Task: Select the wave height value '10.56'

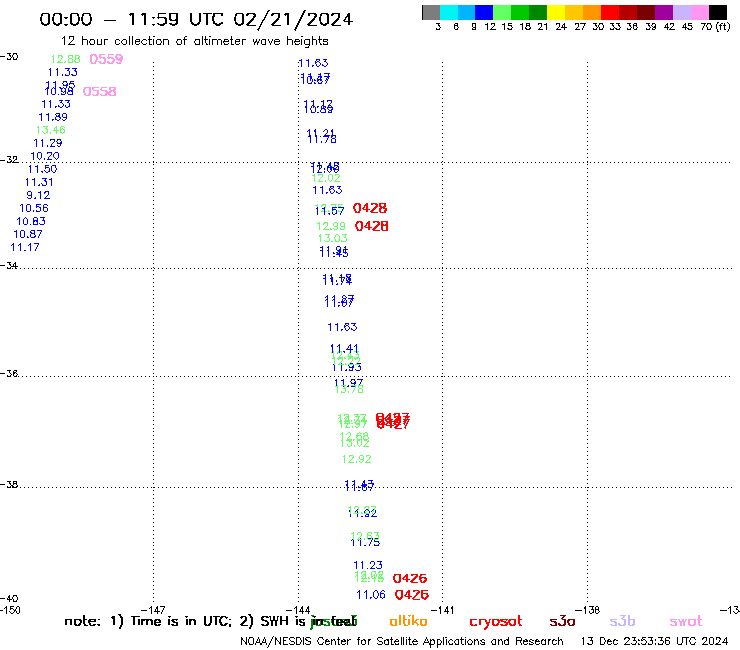Action: pyautogui.click(x=34, y=208)
